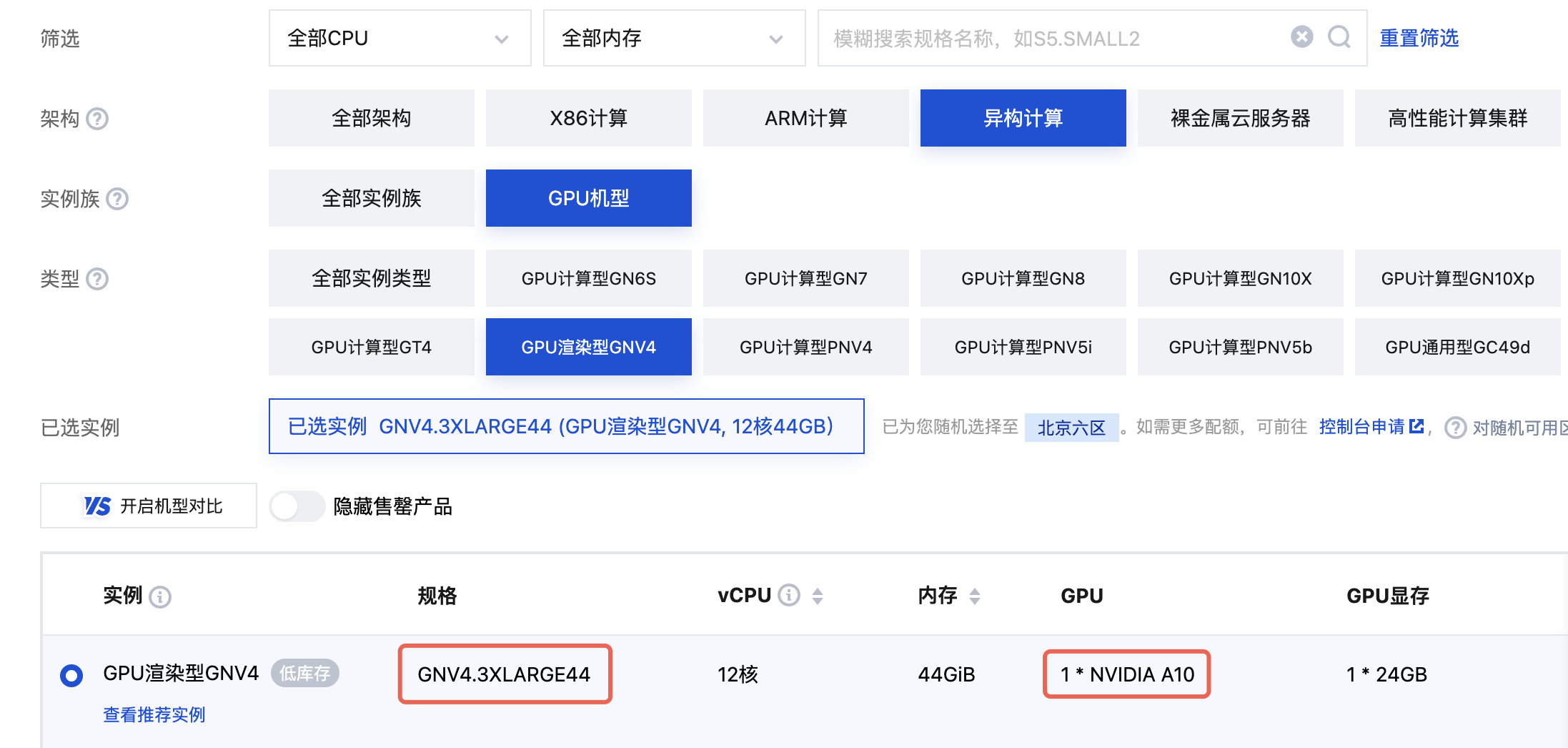Viewport: 1568px width, 748px height.
Task: Choose the 裸金属云服务器 architecture
Action: pyautogui.click(x=1240, y=118)
